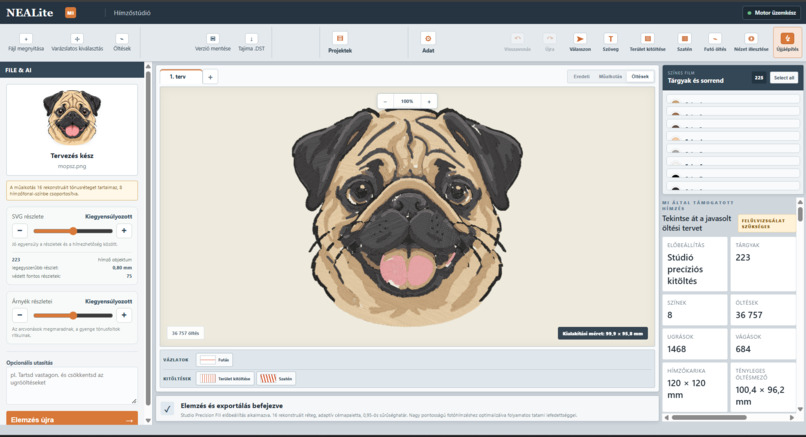The height and width of the screenshot is (437, 806).
Task: Click the Újra redo icon
Action: coord(549,39)
